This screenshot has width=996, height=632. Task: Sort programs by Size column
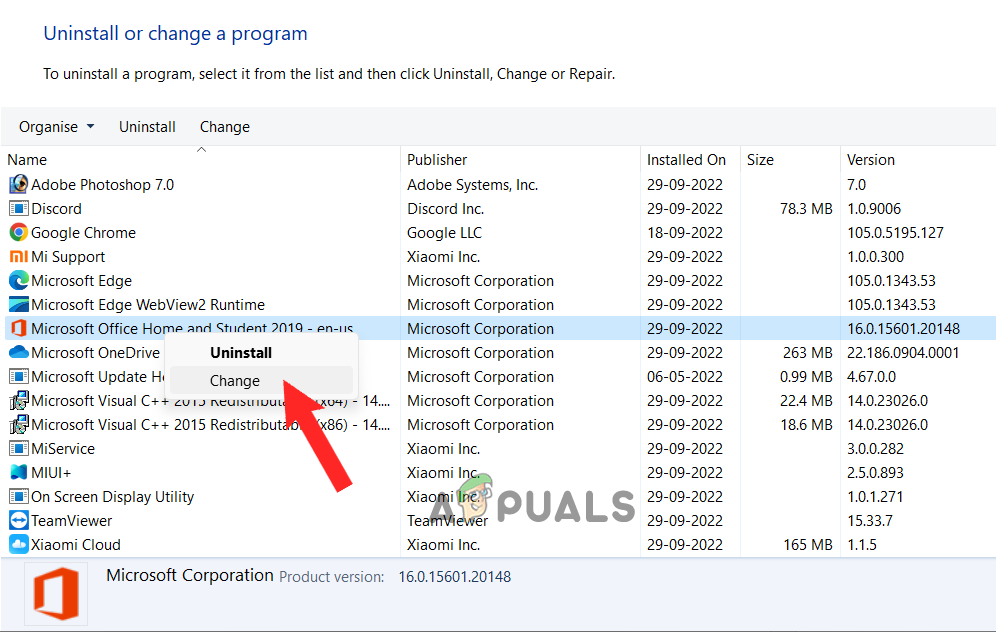click(760, 160)
